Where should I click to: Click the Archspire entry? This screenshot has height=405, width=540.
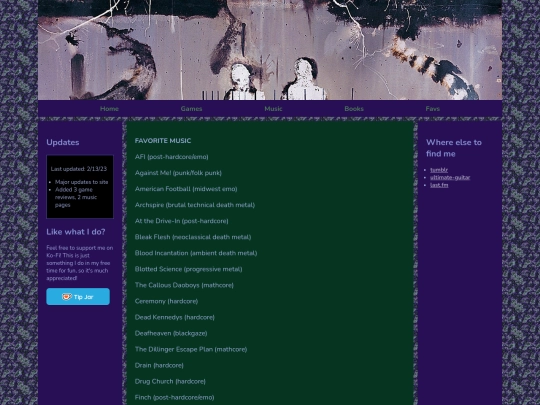tap(195, 205)
